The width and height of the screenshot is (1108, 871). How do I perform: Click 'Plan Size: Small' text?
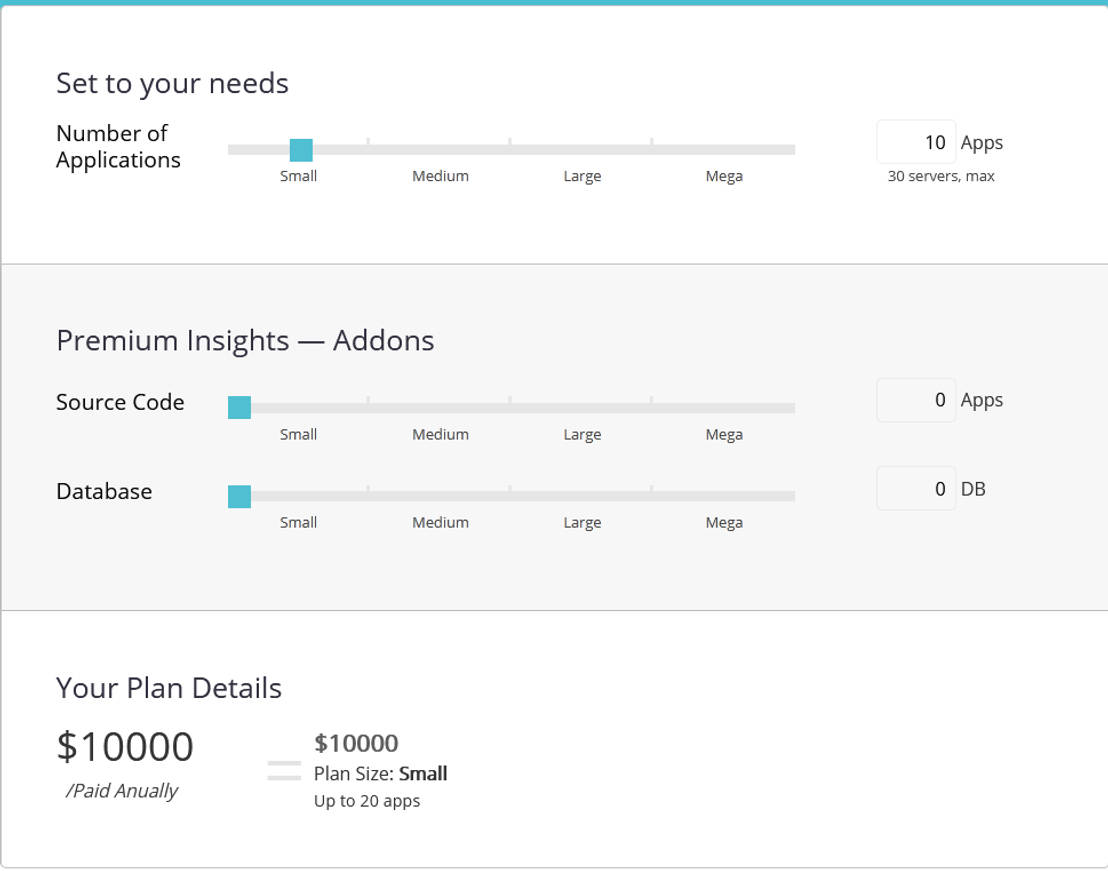point(380,774)
